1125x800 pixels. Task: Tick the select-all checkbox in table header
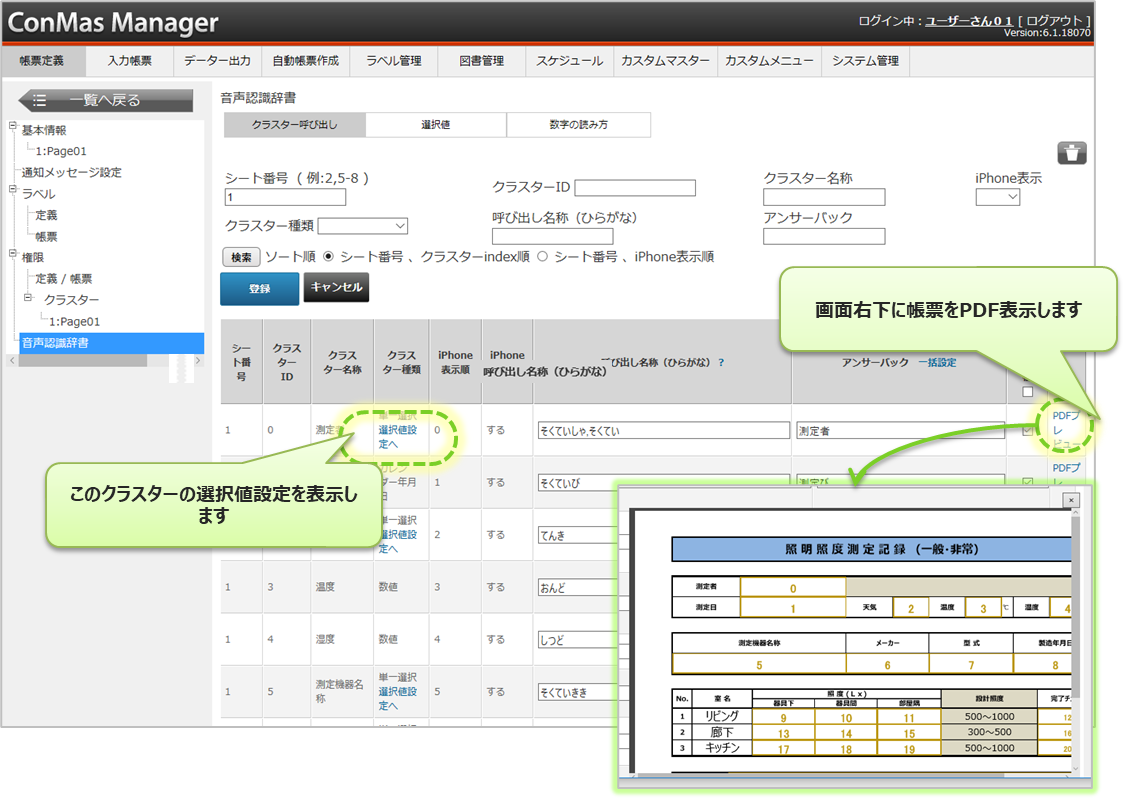click(1027, 391)
